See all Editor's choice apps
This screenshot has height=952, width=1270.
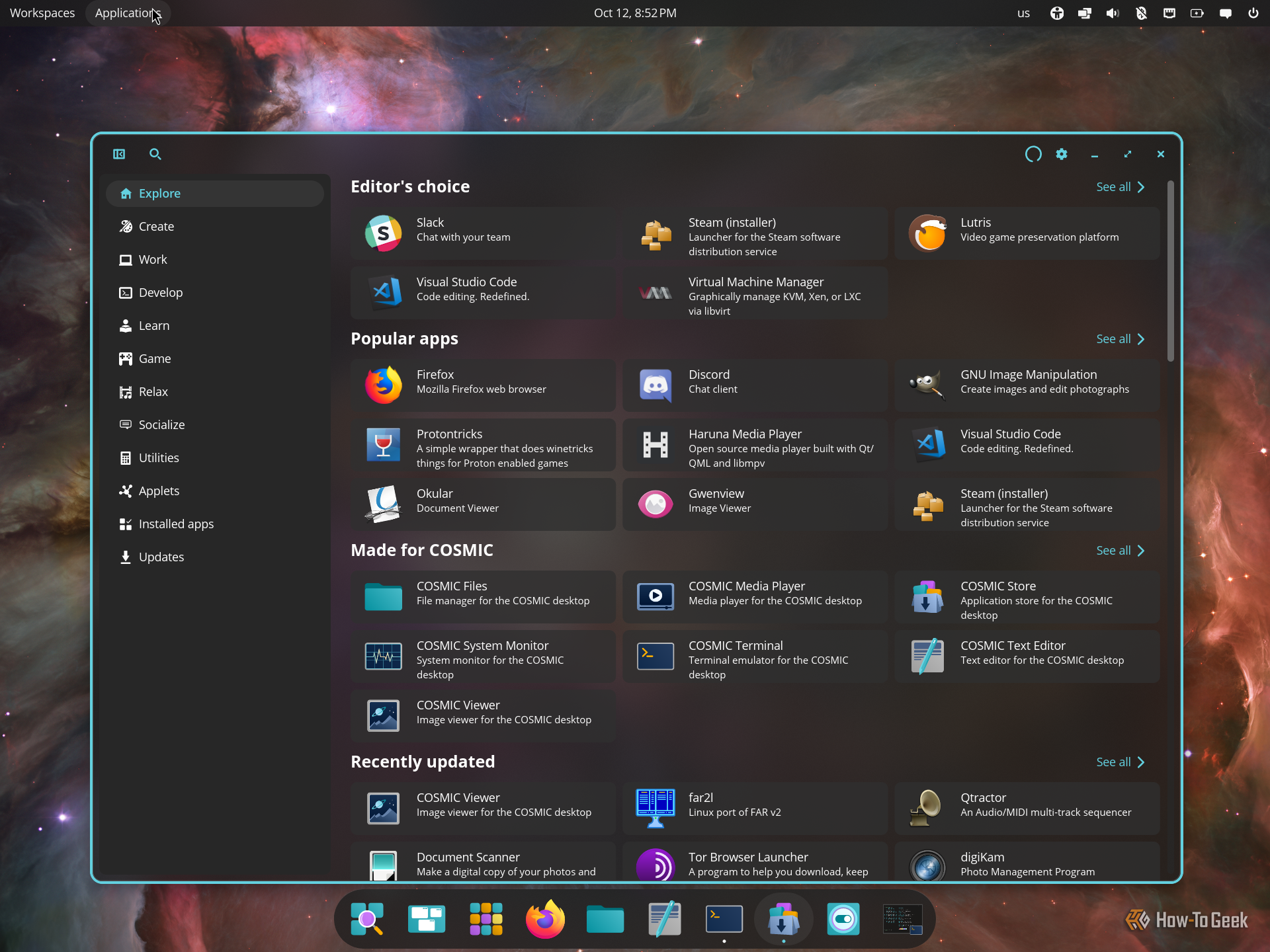pyautogui.click(x=1121, y=187)
